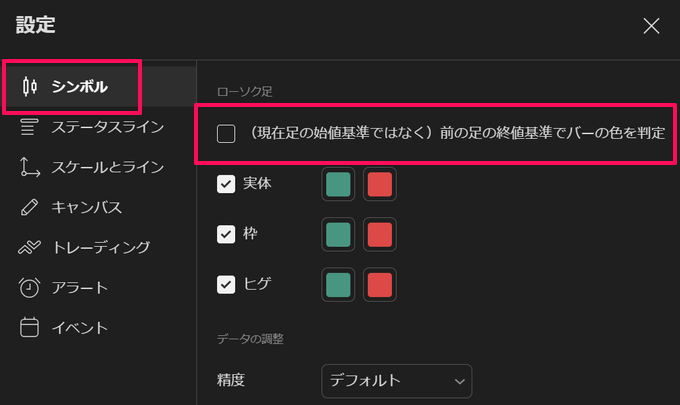Click the calendar icon beside イベント
Screen dimensions: 680x405
[x=29, y=327]
